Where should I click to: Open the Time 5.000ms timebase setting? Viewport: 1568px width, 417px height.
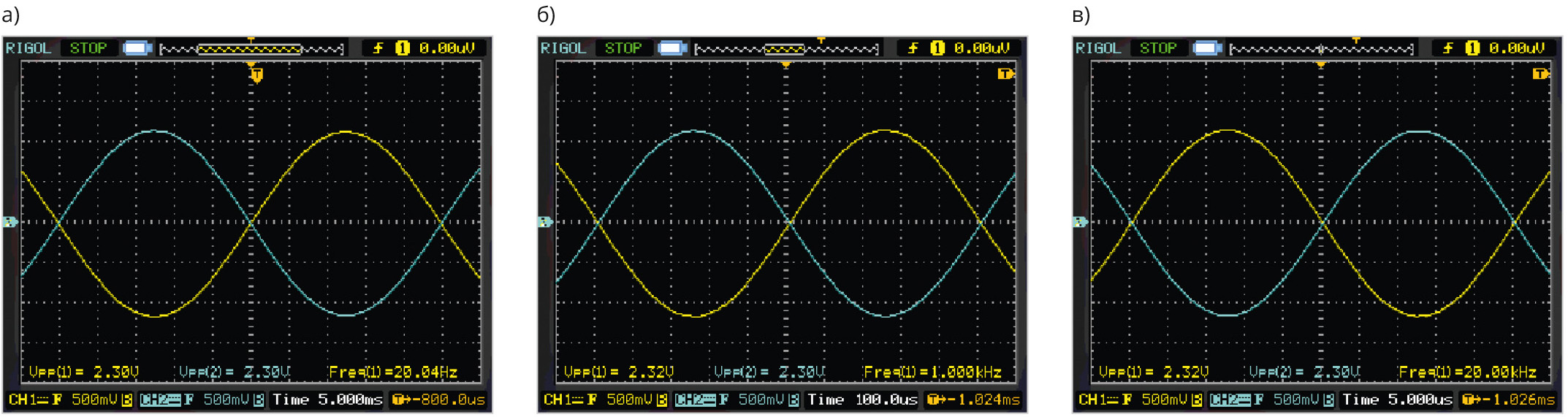[327, 399]
